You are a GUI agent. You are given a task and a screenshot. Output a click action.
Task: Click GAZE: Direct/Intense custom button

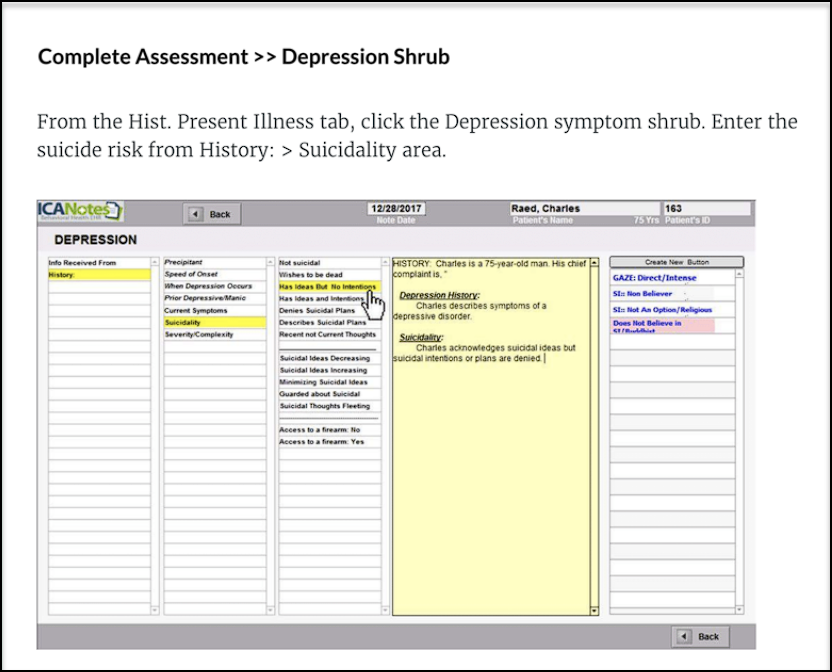click(x=672, y=278)
